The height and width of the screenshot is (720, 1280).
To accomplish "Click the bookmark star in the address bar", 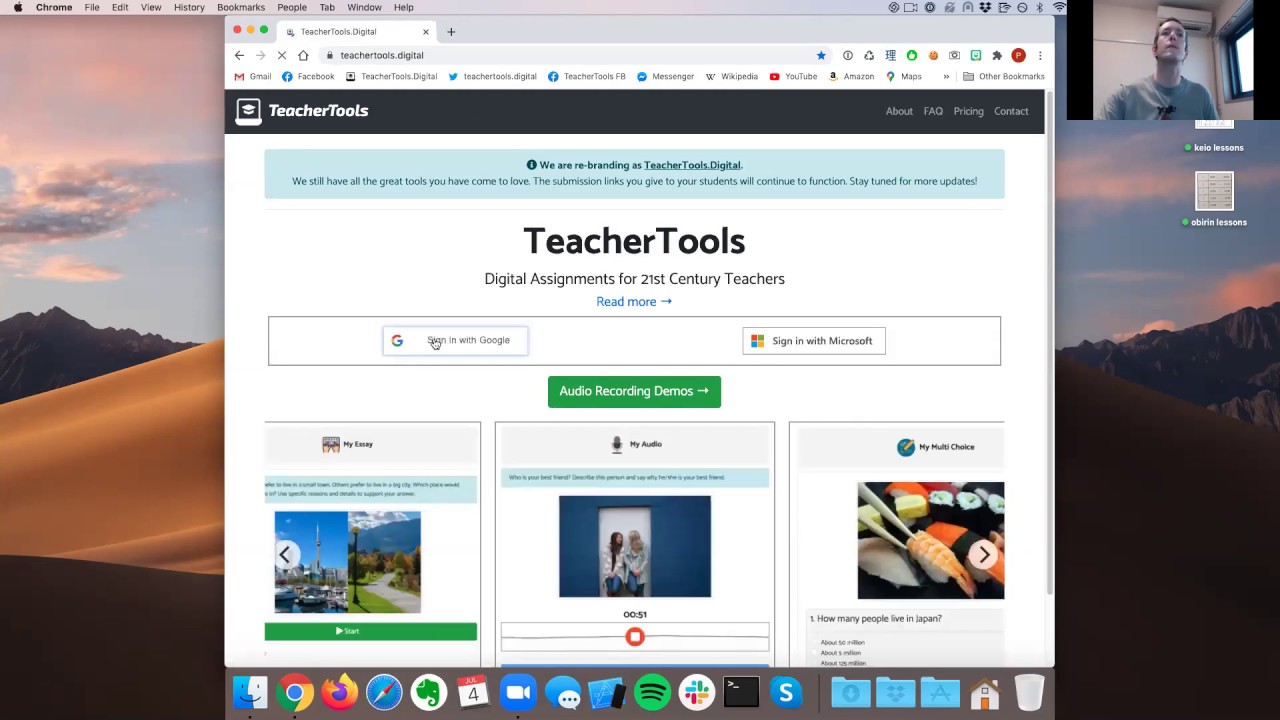I will point(821,55).
